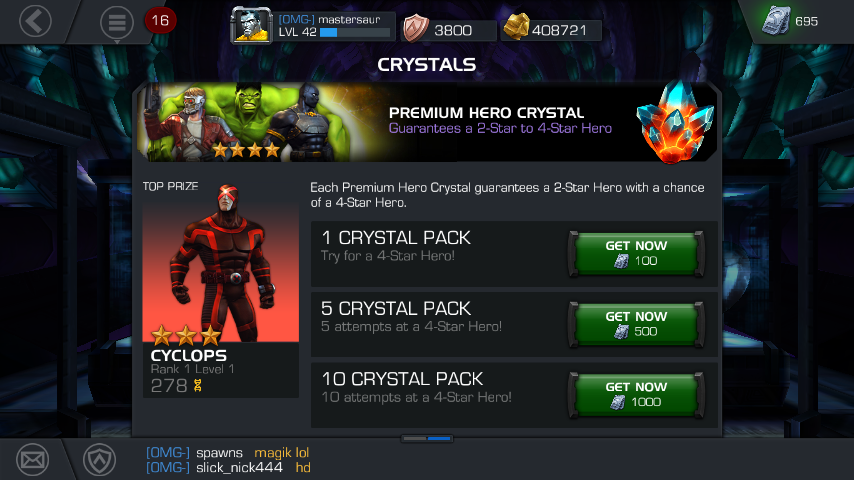Click the page indicator bar below packs
854x480 pixels.
(x=427, y=438)
